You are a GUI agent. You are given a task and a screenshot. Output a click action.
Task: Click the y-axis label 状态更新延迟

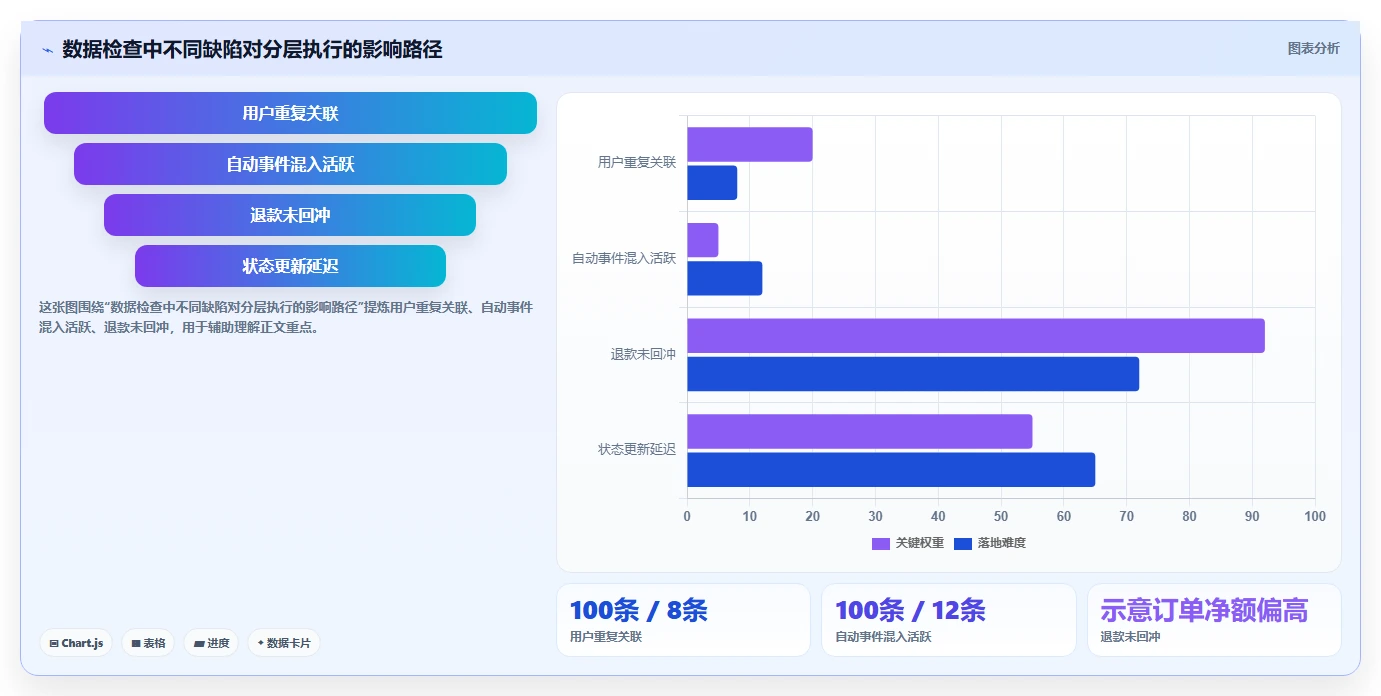click(637, 450)
